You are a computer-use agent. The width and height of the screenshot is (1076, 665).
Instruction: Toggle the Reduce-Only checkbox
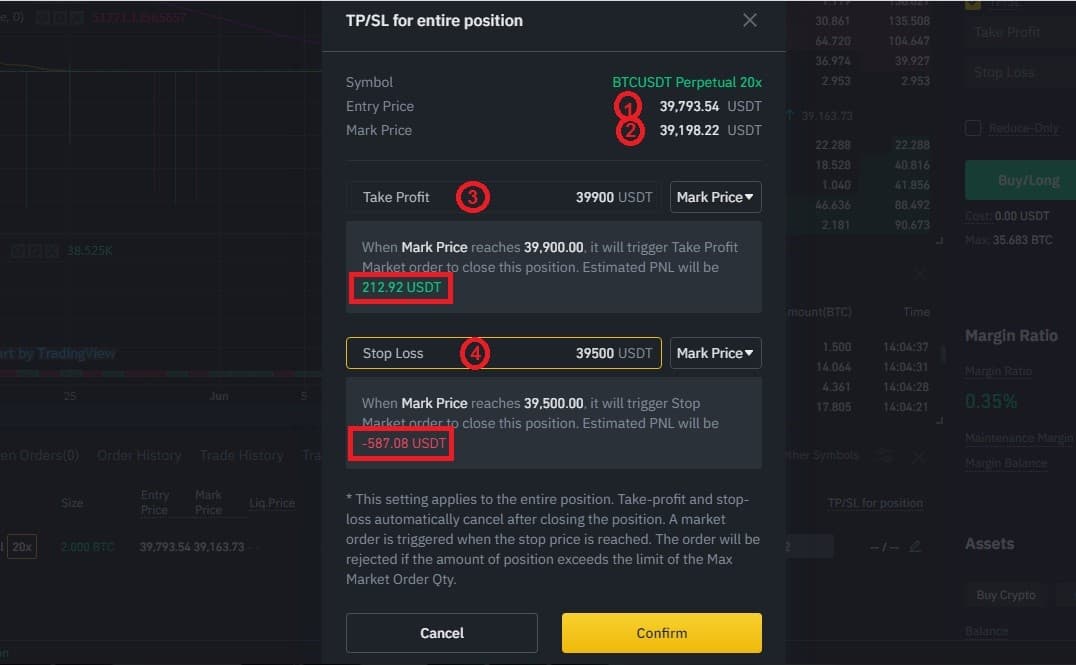pos(972,128)
